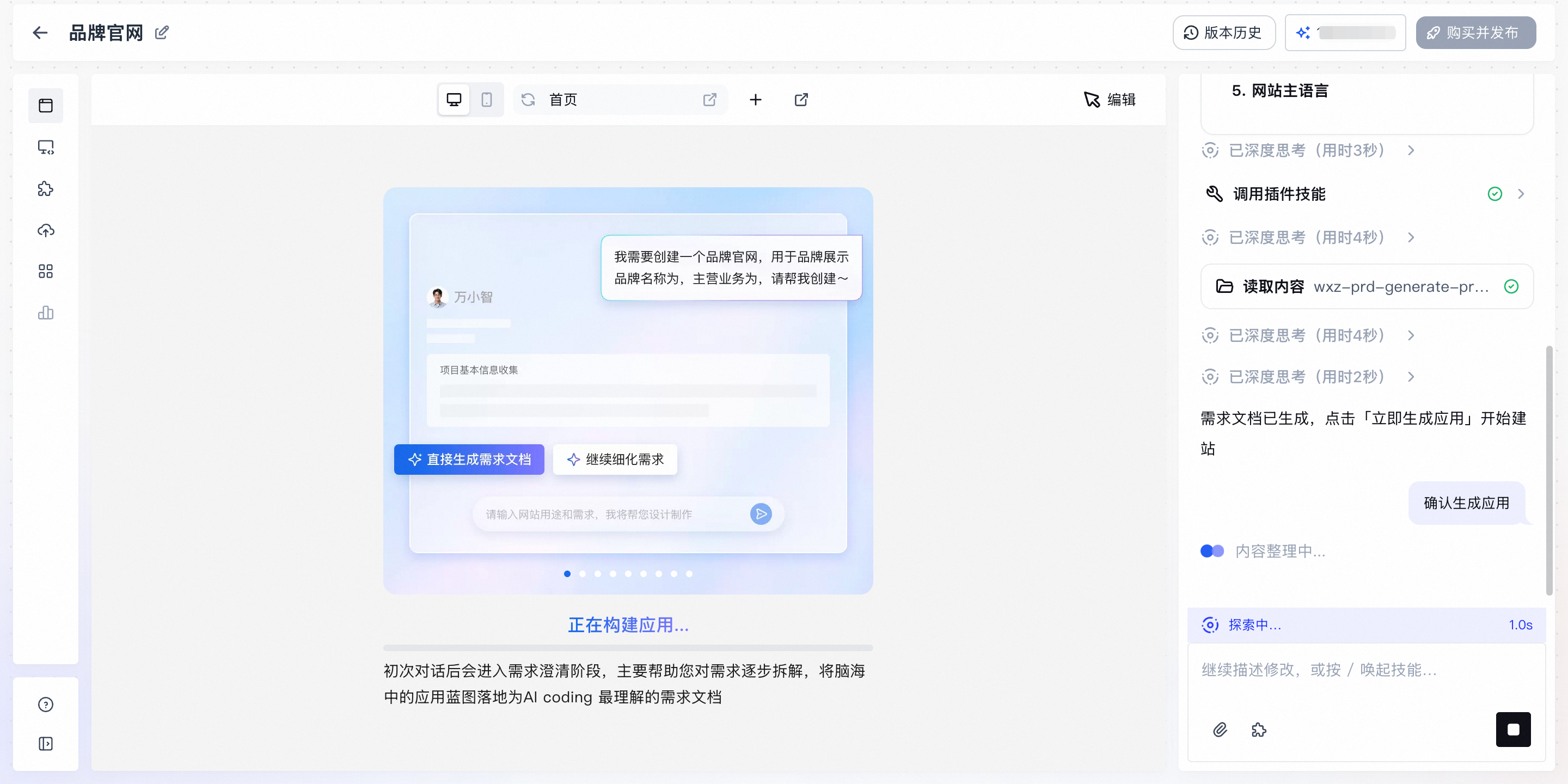Open the pages panel in the left sidebar
The width and height of the screenshot is (1568, 784).
(46, 105)
